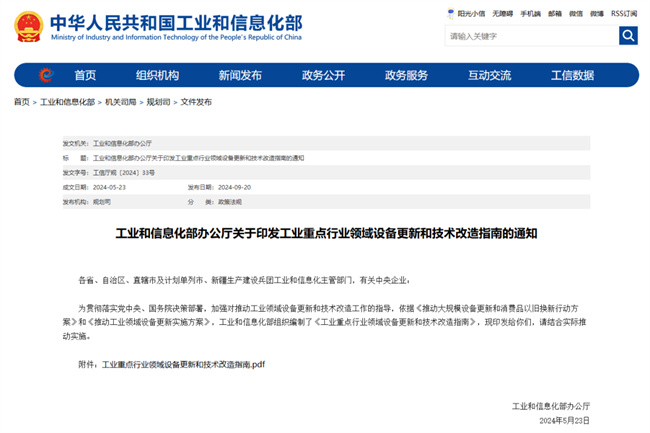The width and height of the screenshot is (650, 433).
Task: Click the RSS订阅 link at top
Action: tap(624, 14)
